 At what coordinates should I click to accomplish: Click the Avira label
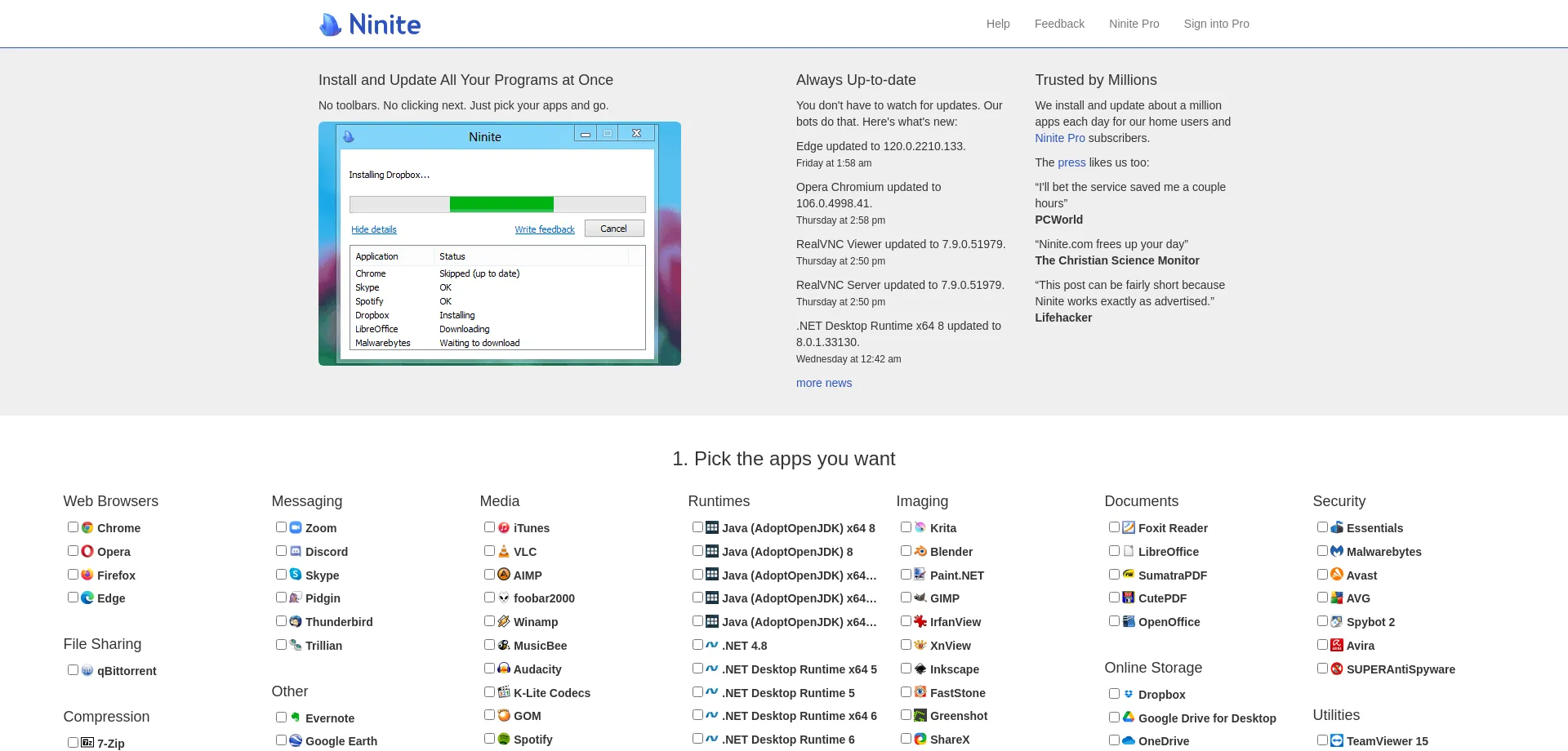coord(1361,646)
